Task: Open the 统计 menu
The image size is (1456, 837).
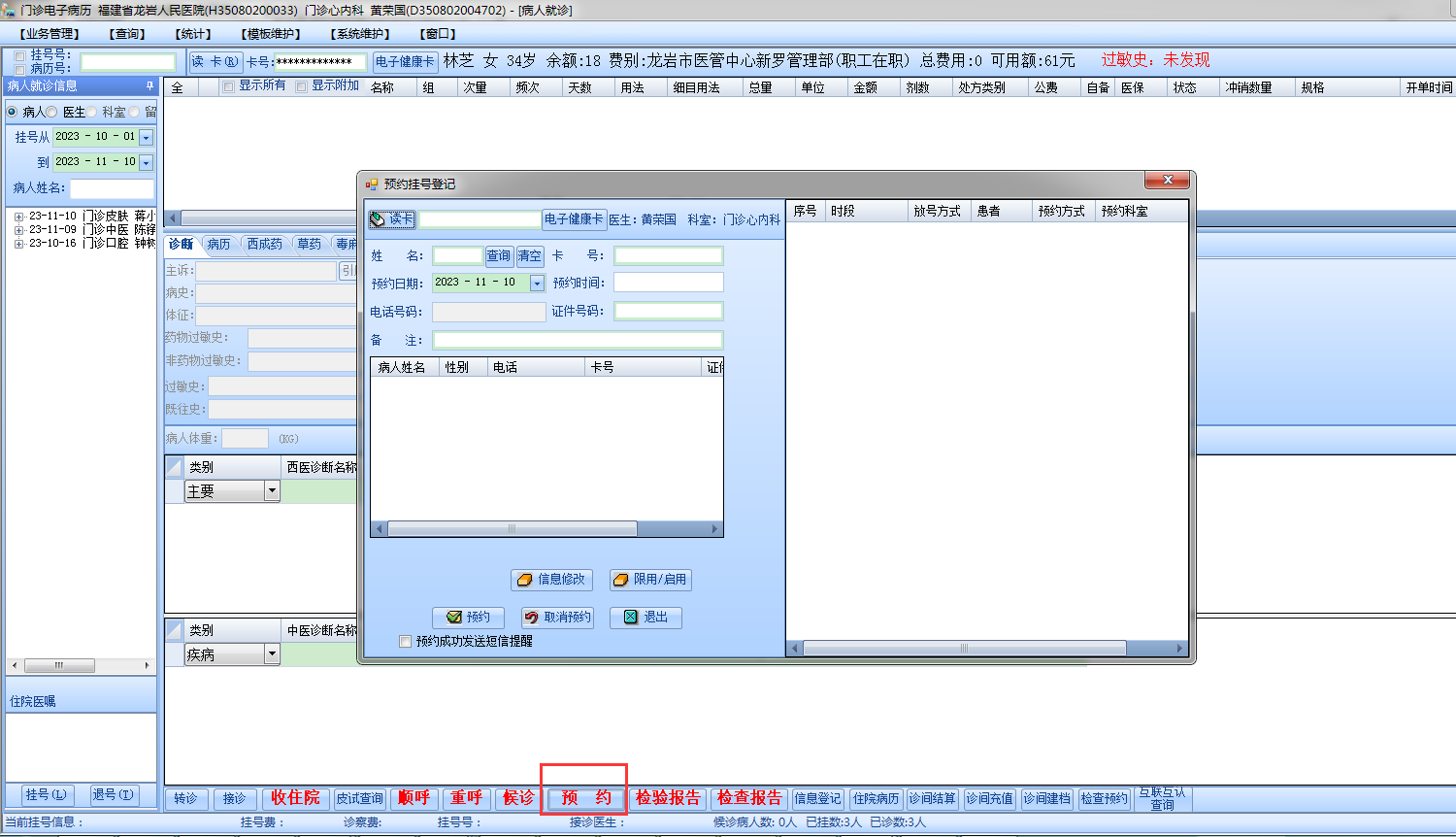Action: click(192, 34)
